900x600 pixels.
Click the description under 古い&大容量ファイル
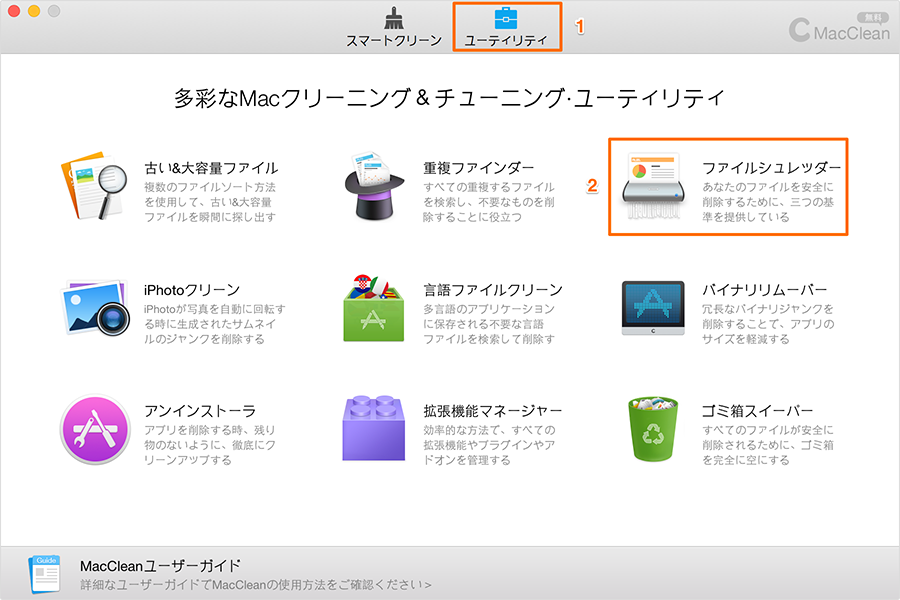[210, 202]
